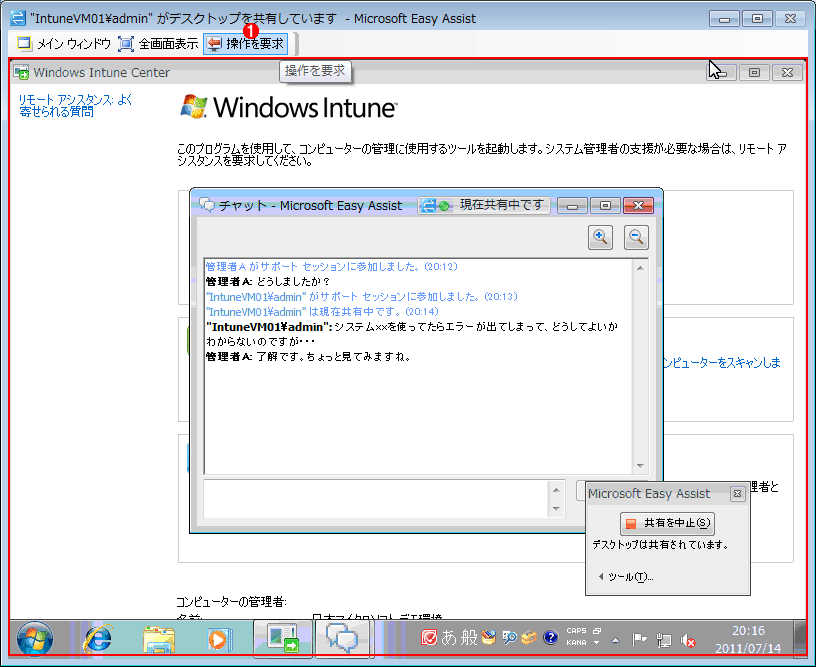Click the Windows Intune Center title bar icon

click(x=21, y=72)
